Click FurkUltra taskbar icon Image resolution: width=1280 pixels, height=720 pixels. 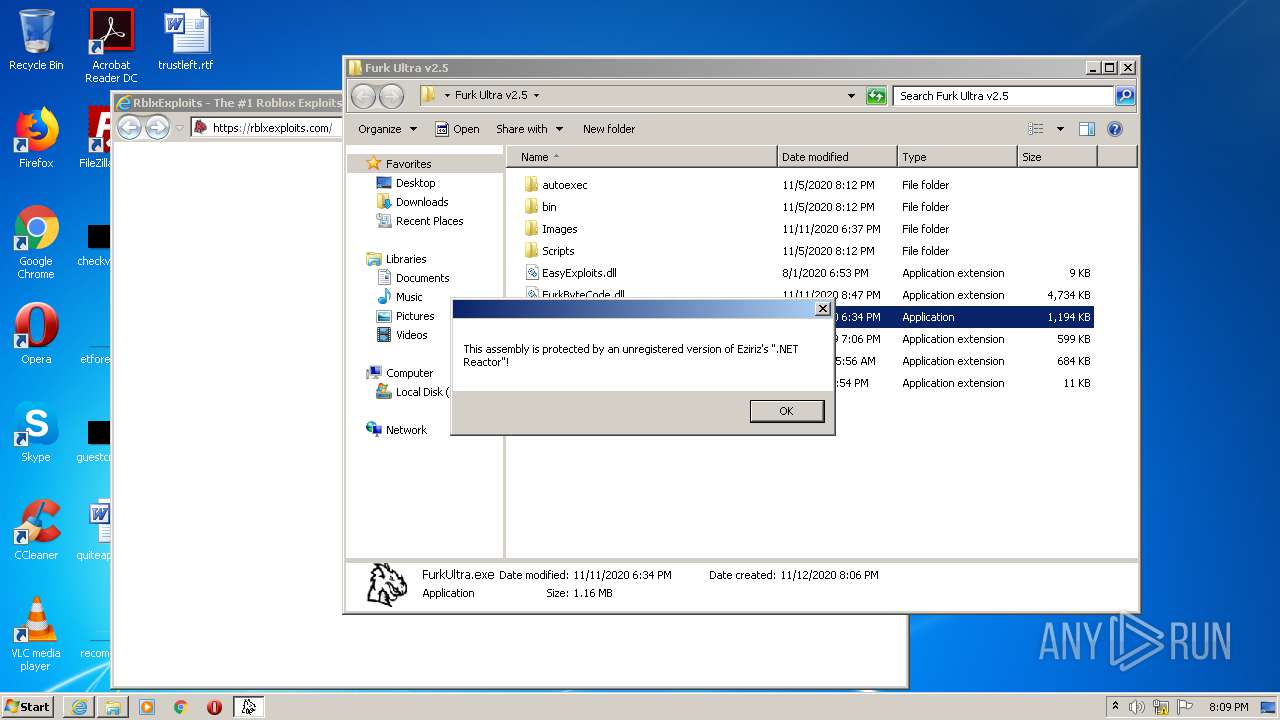[249, 707]
